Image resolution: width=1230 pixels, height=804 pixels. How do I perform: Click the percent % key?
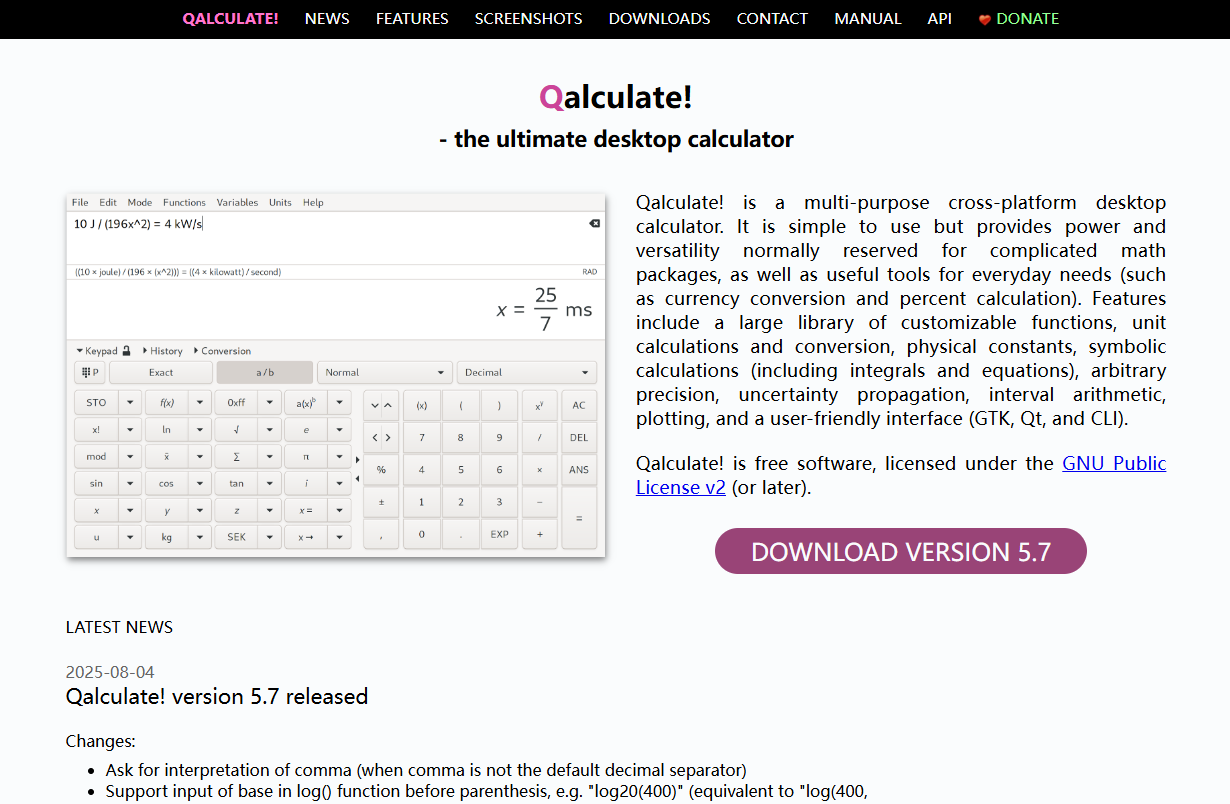[381, 469]
